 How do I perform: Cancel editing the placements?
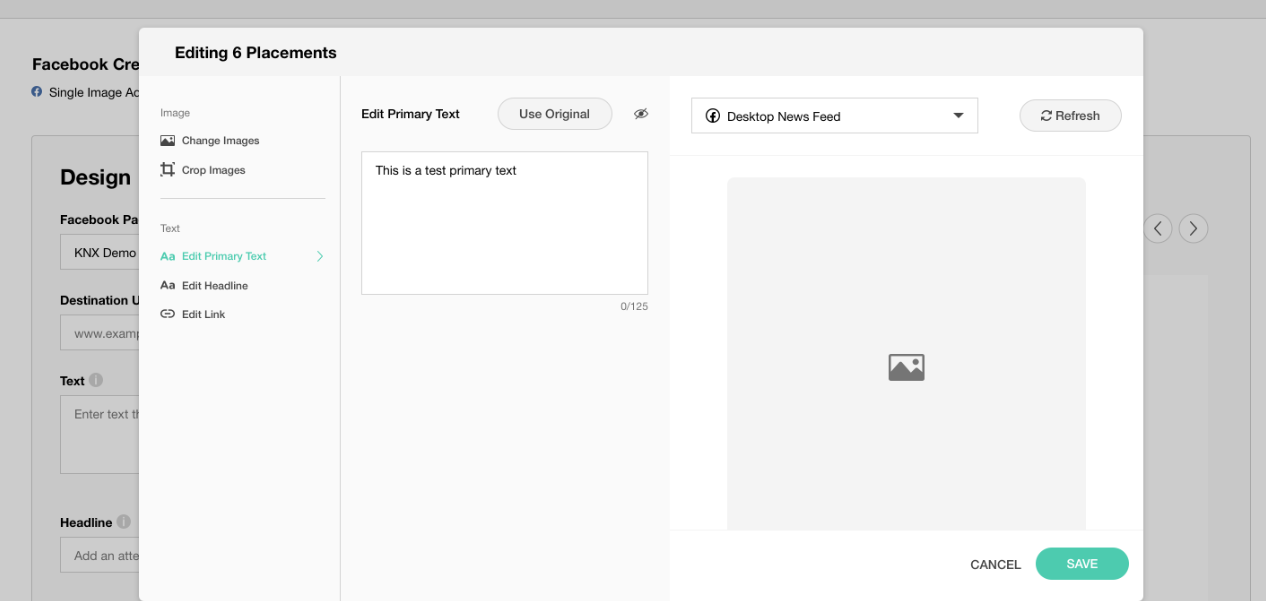995,565
